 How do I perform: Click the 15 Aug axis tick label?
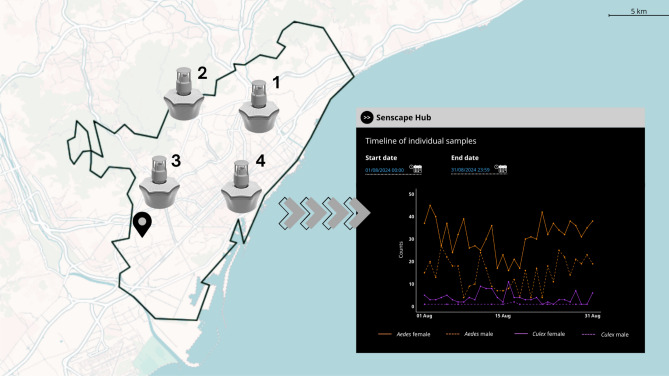click(503, 316)
